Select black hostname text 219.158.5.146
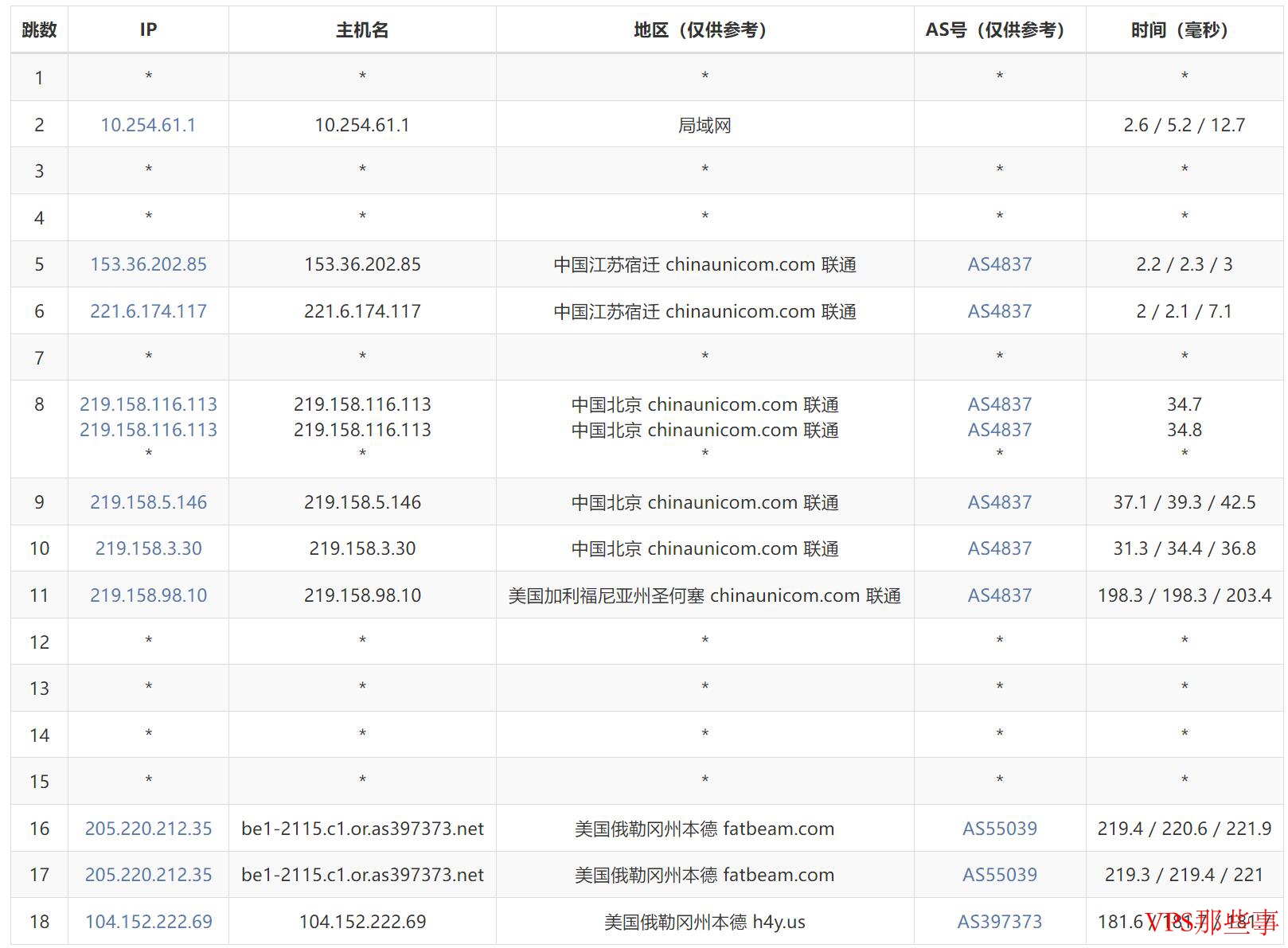Viewport: 1288px width, 948px height. pyautogui.click(x=362, y=502)
